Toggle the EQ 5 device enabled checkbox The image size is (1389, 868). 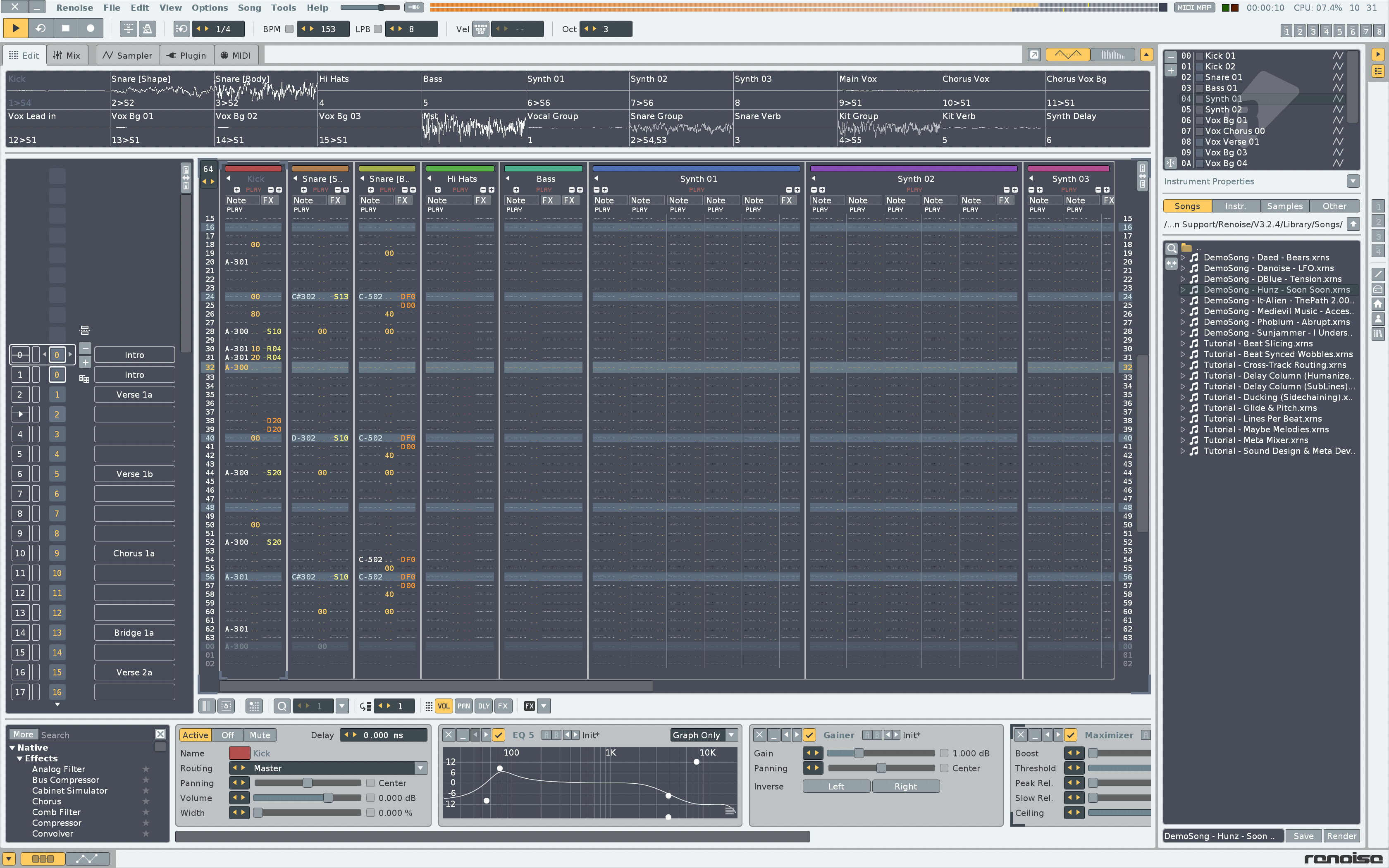[x=499, y=735]
